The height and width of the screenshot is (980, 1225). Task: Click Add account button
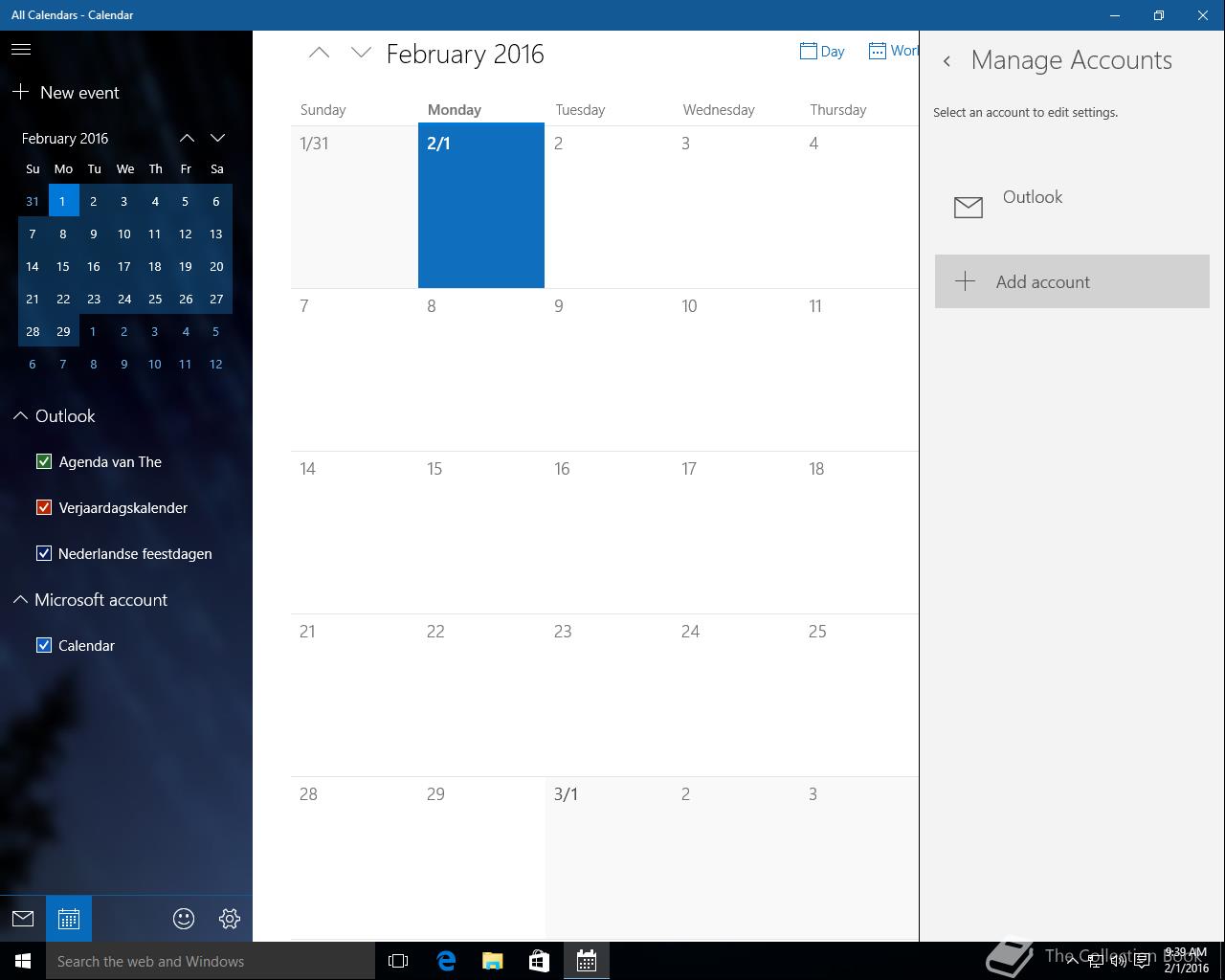[x=1072, y=281]
